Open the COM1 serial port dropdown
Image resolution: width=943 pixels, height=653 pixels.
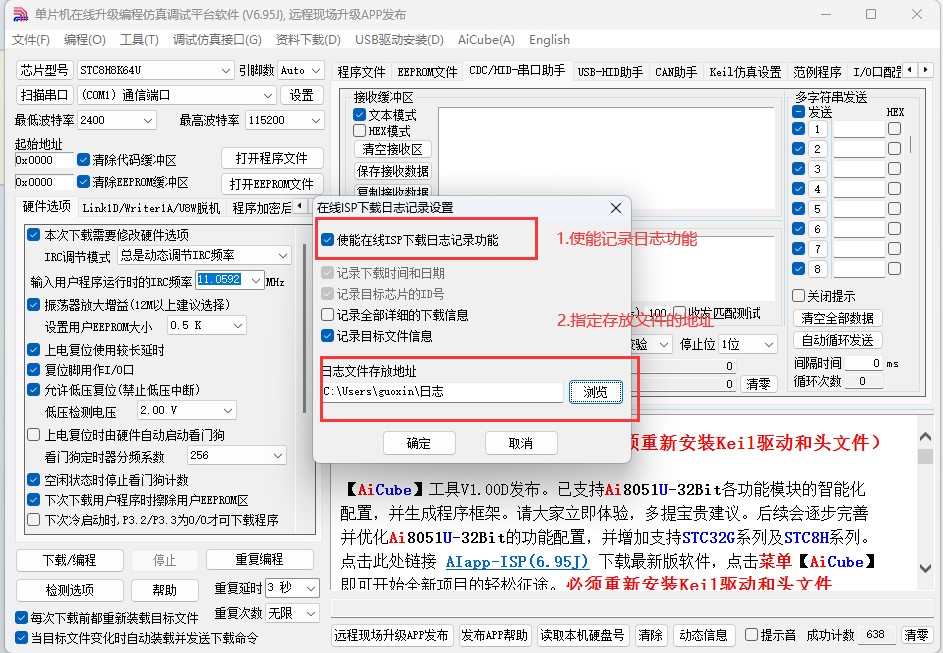(x=177, y=95)
